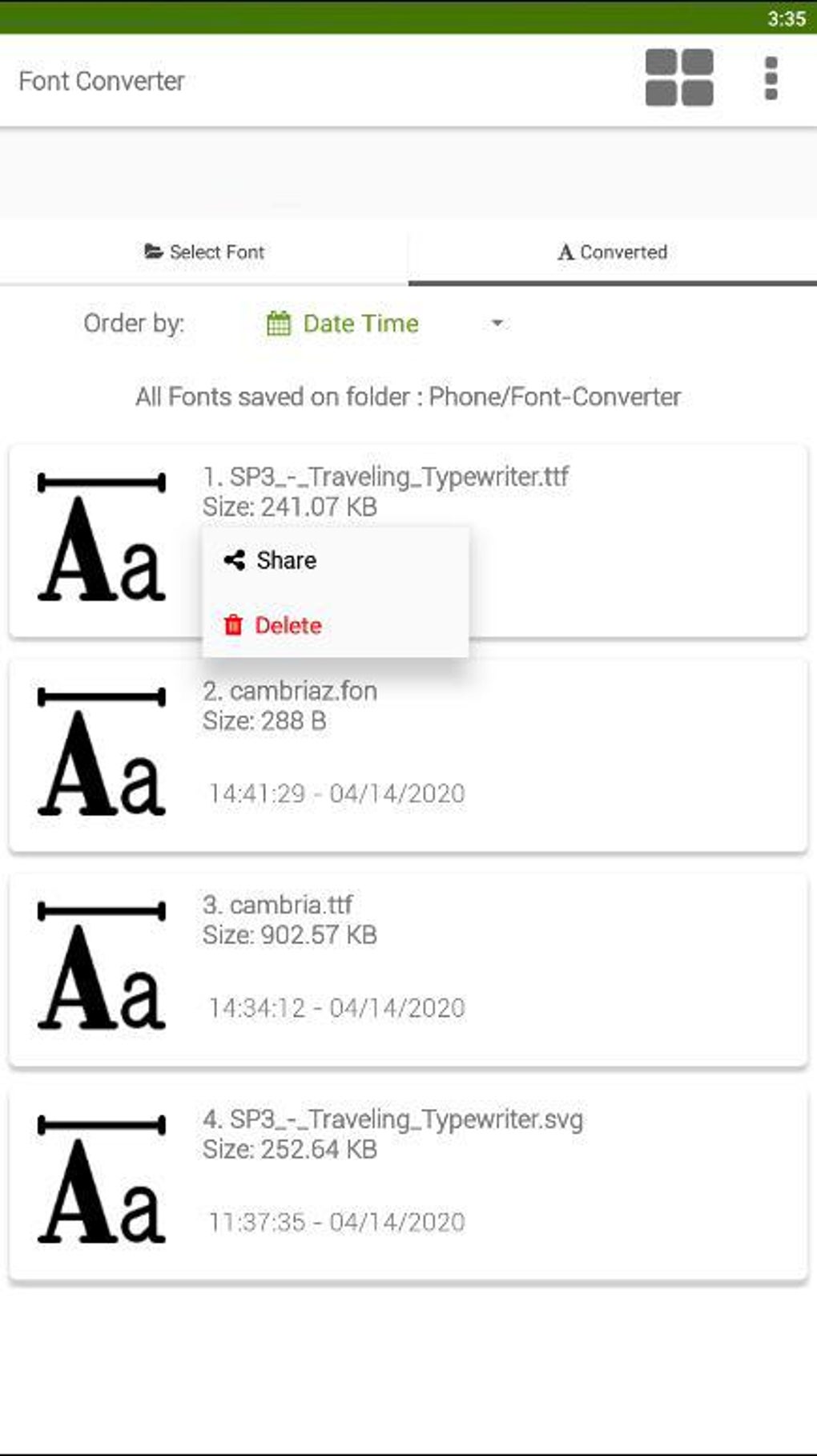
Task: Open the Converted tab
Action: (613, 252)
